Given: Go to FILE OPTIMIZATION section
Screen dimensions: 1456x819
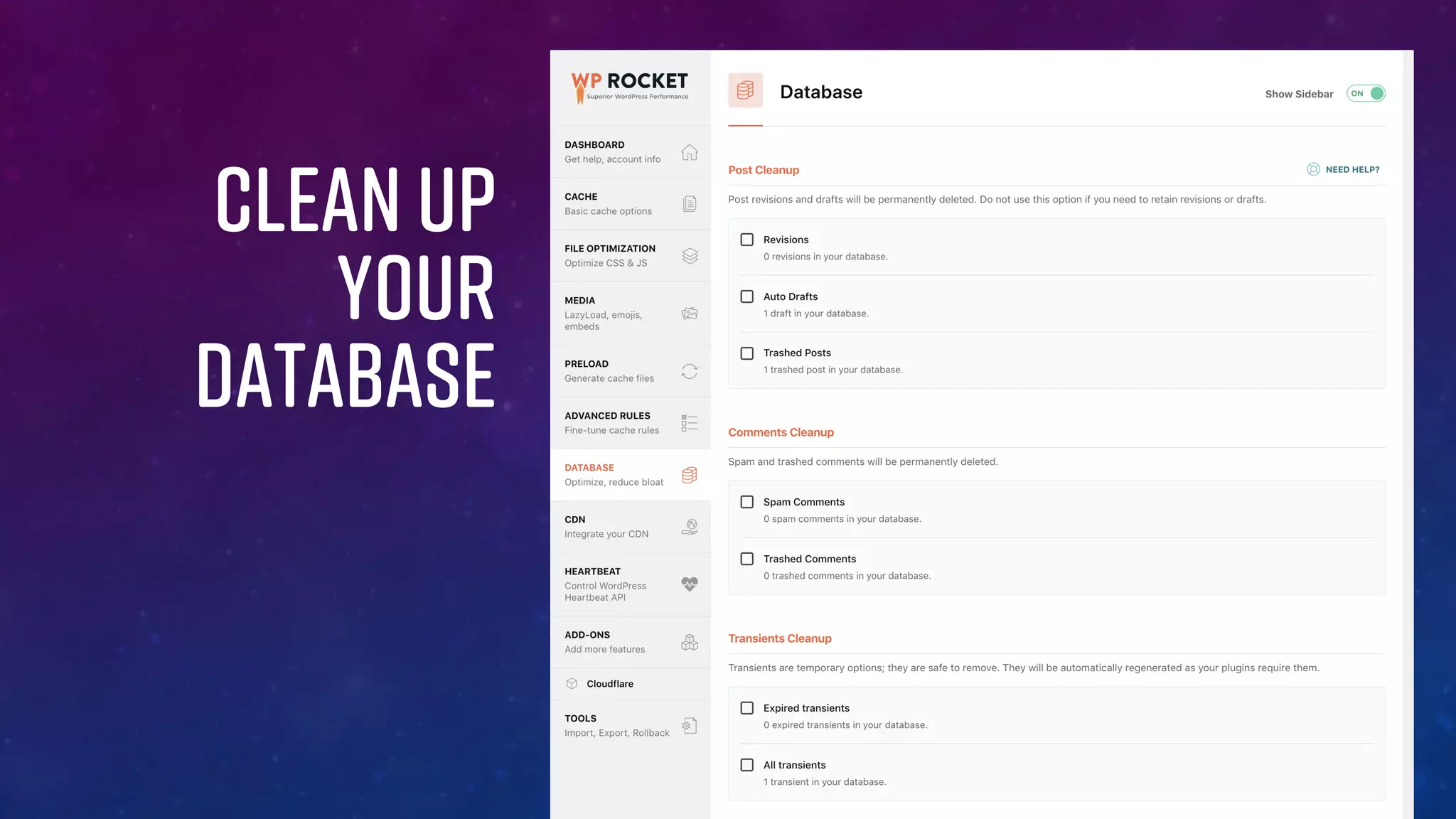Looking at the screenshot, I should (631, 256).
